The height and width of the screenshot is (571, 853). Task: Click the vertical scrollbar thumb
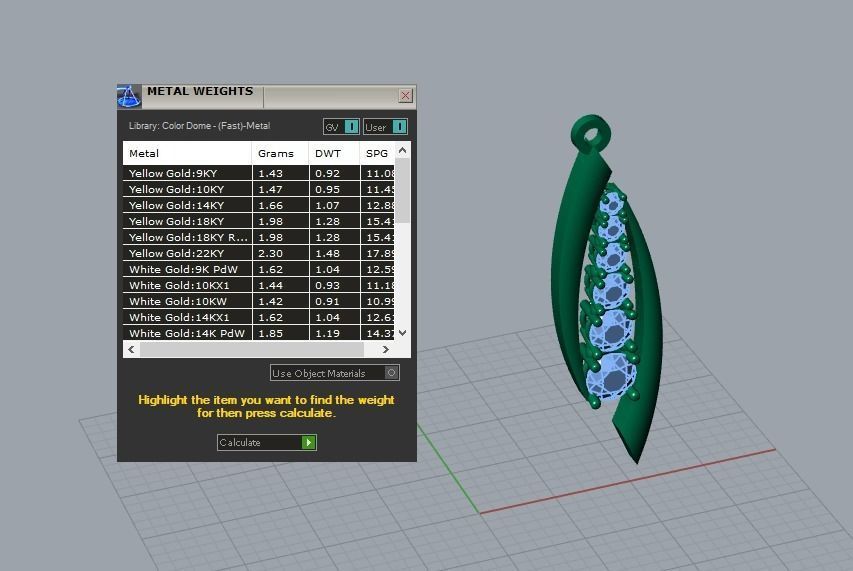403,190
